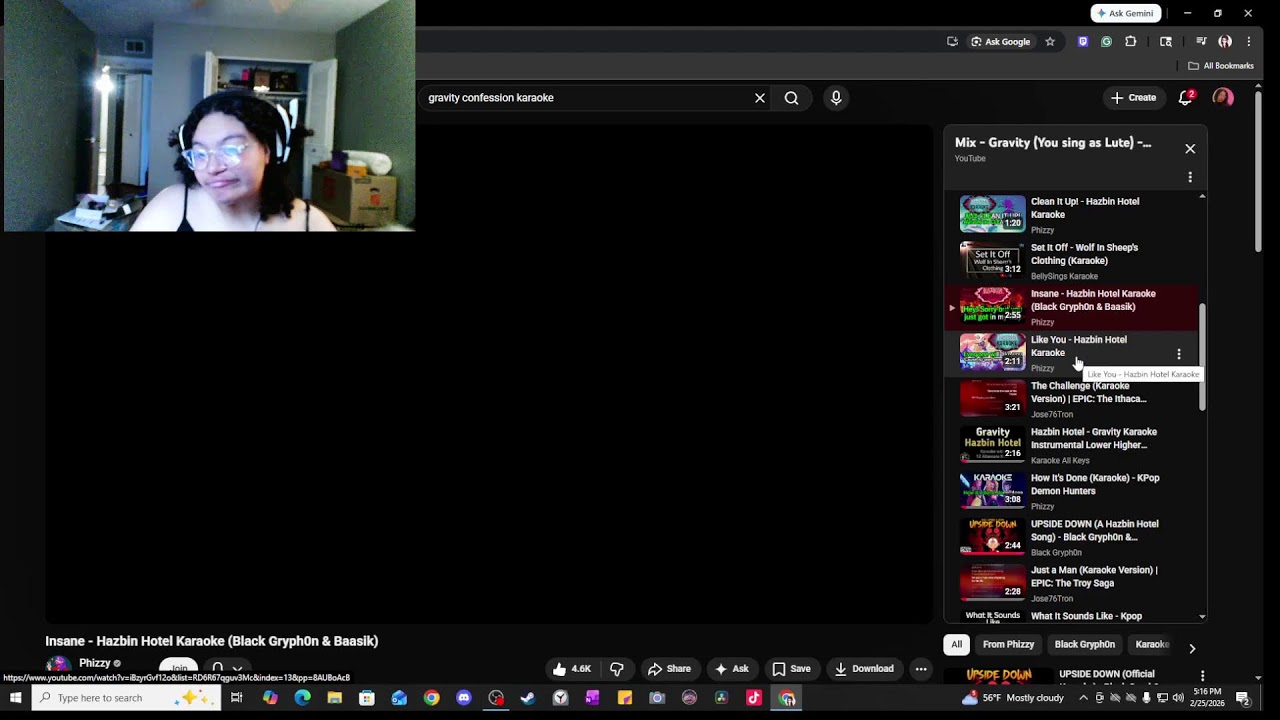This screenshot has width=1280, height=720.
Task: Open Chrome media controls icon
Action: (1201, 42)
